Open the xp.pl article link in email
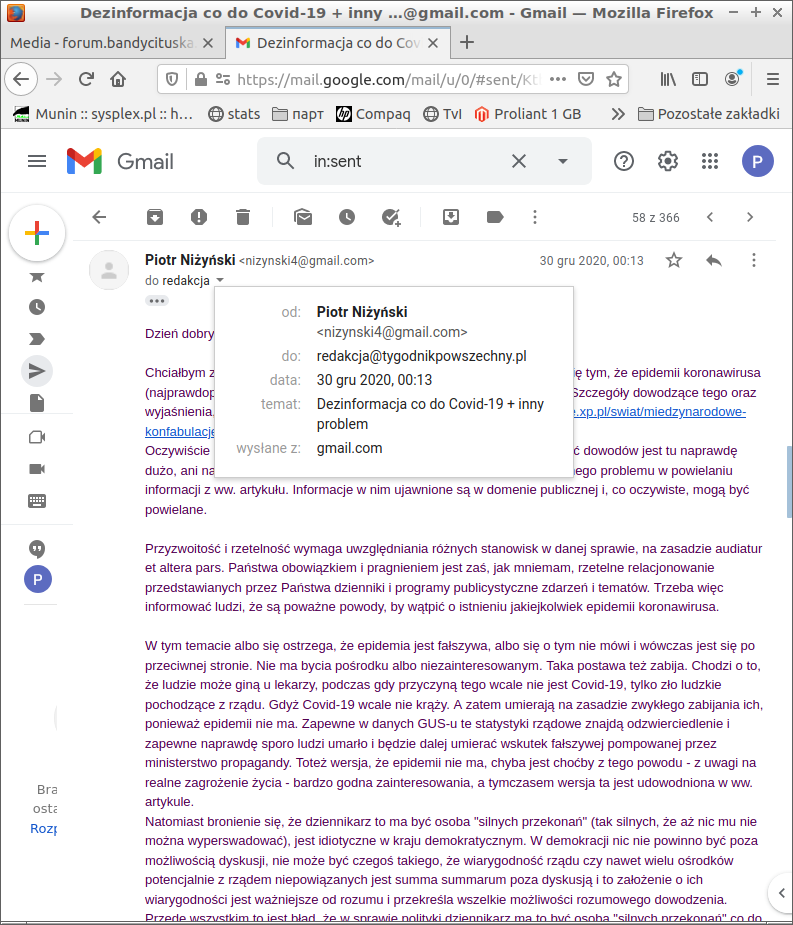Screen dimensions: 793x925 pos(658,412)
